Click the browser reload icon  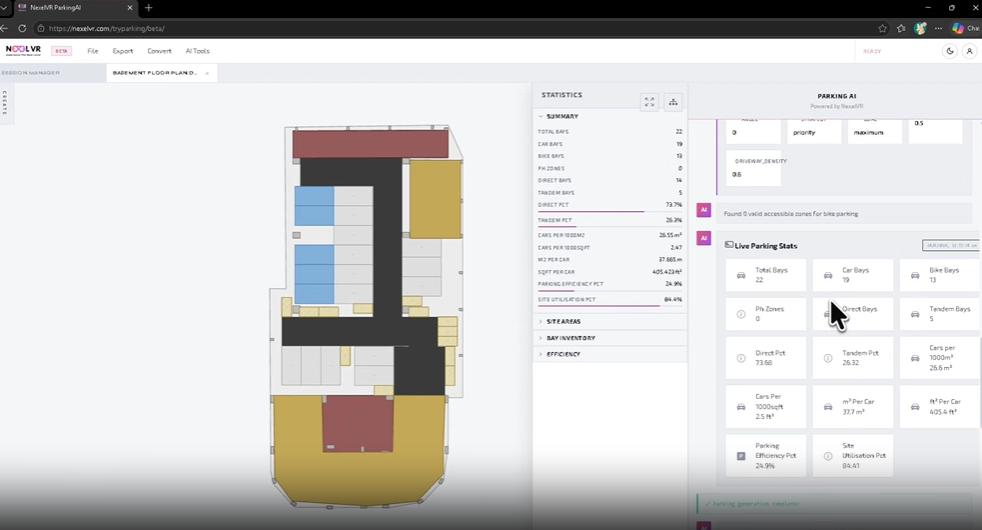tap(22, 28)
